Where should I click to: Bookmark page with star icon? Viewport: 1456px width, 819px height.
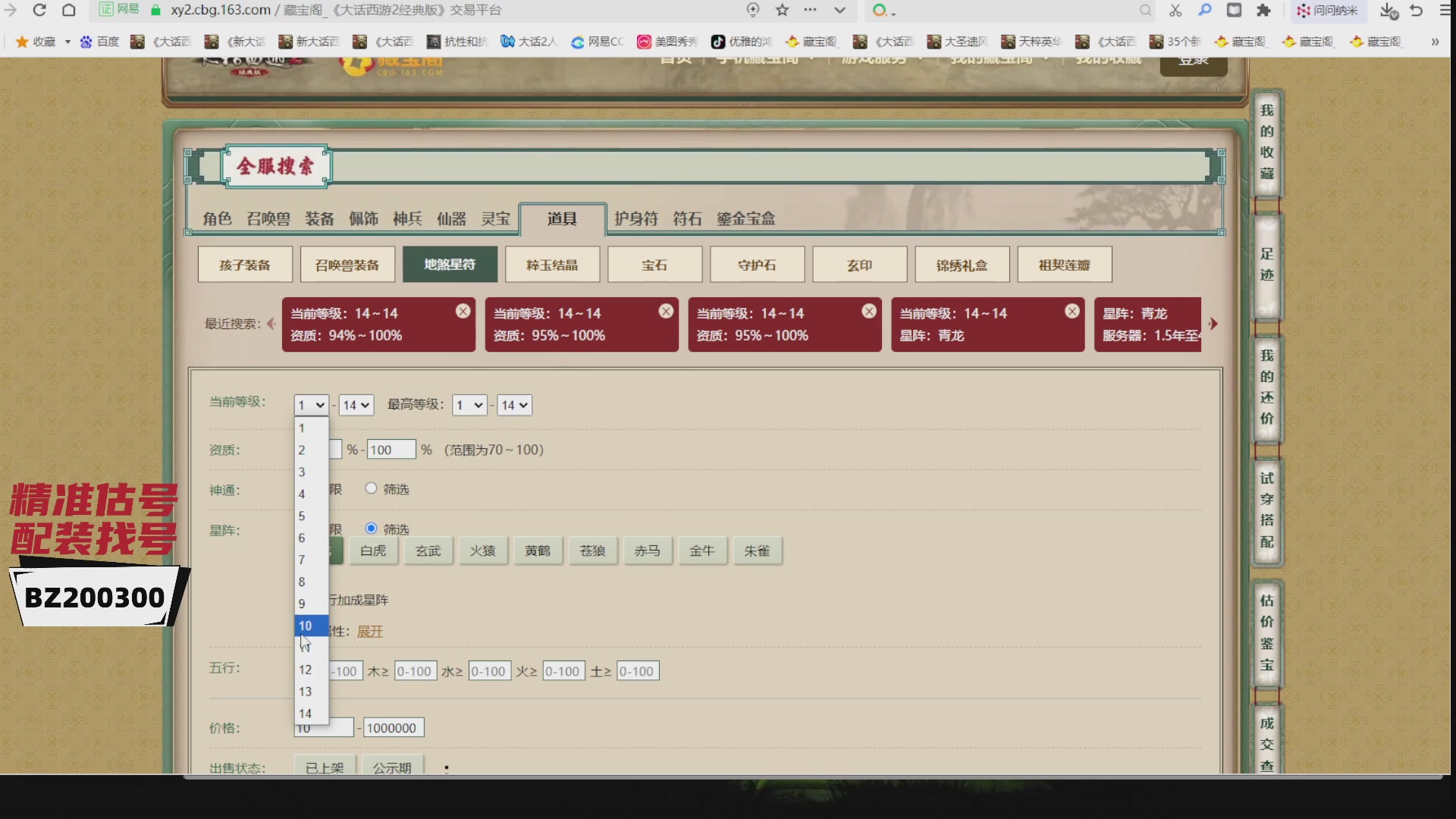click(x=782, y=10)
